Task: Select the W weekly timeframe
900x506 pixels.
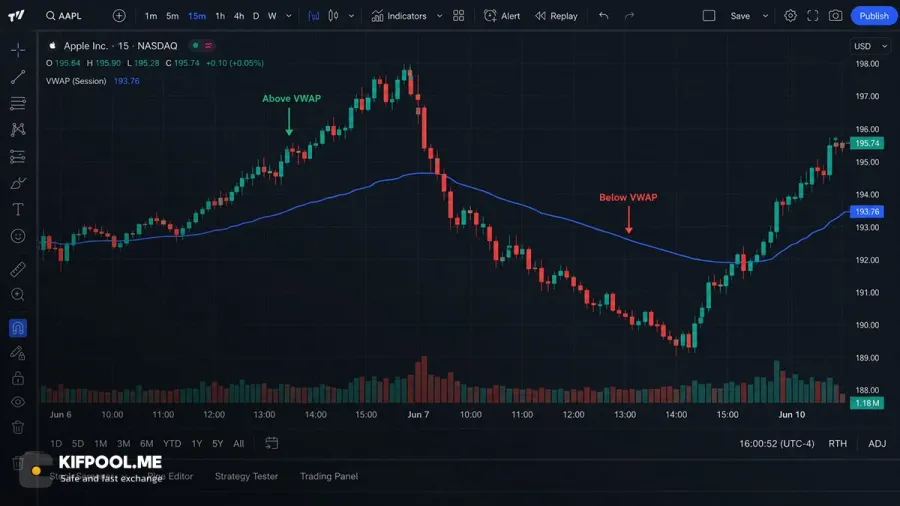Action: [x=272, y=16]
